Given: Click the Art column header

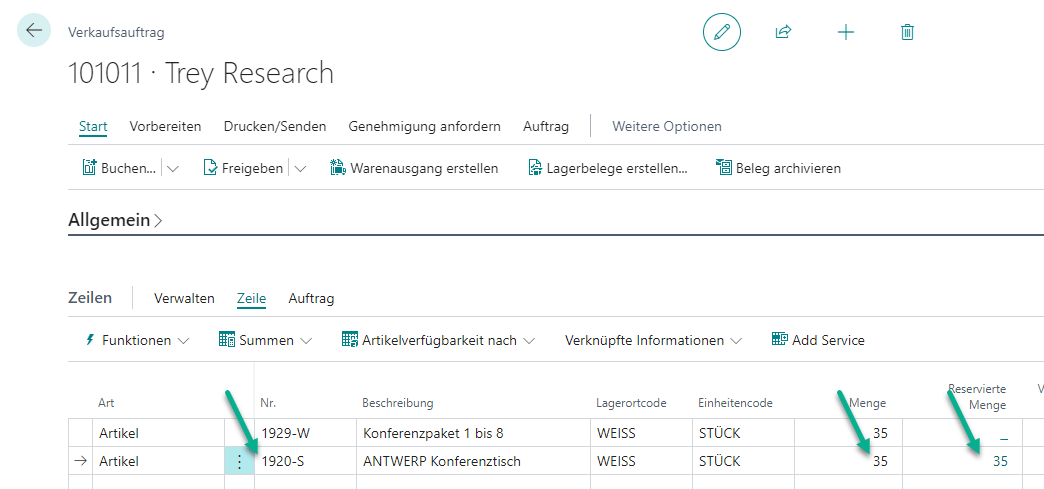Looking at the screenshot, I should point(106,403).
